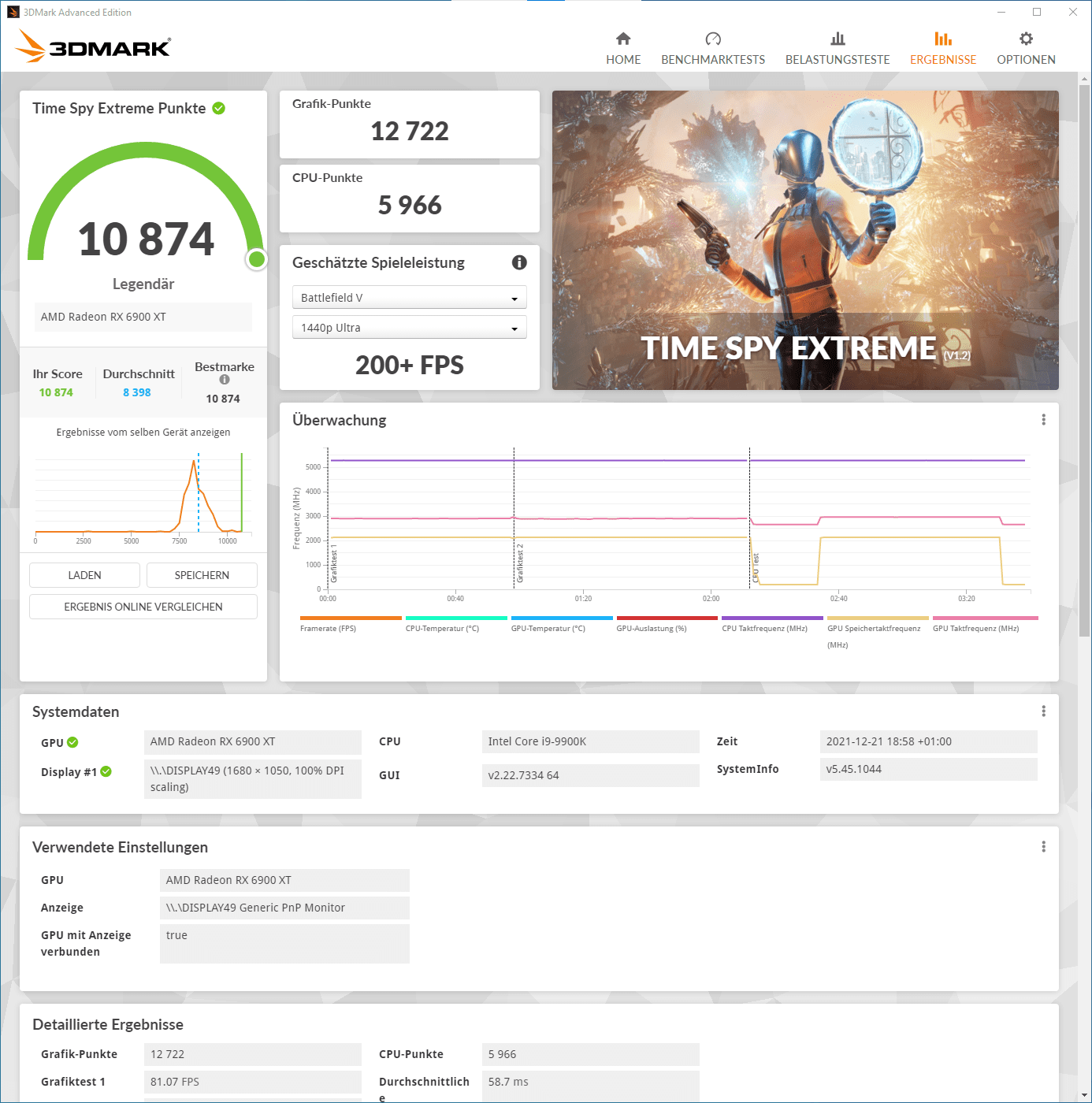Click the scrollbar up arrow
Screen dimensions: 1092x1103
1084,79
